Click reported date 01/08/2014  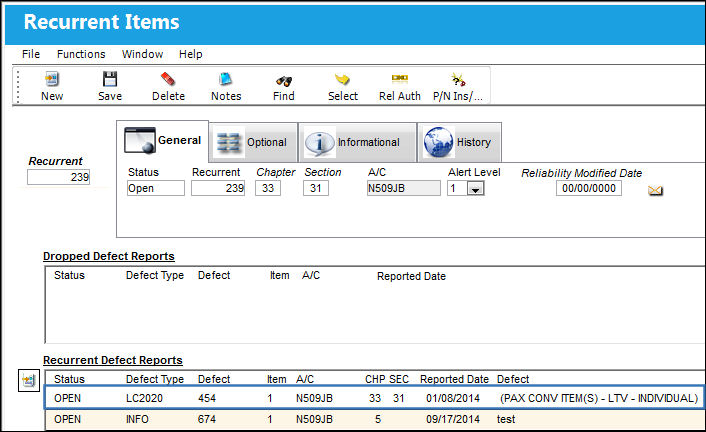pyautogui.click(x=453, y=398)
